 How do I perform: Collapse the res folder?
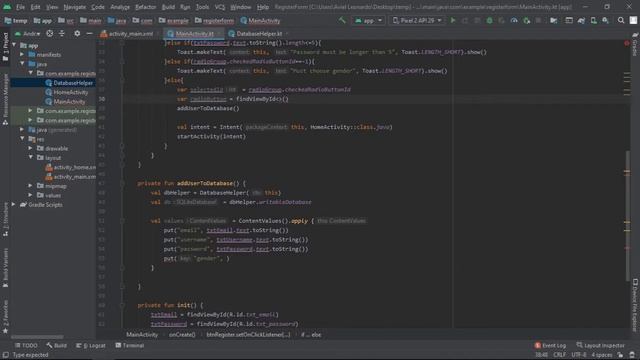pyautogui.click(x=22, y=139)
